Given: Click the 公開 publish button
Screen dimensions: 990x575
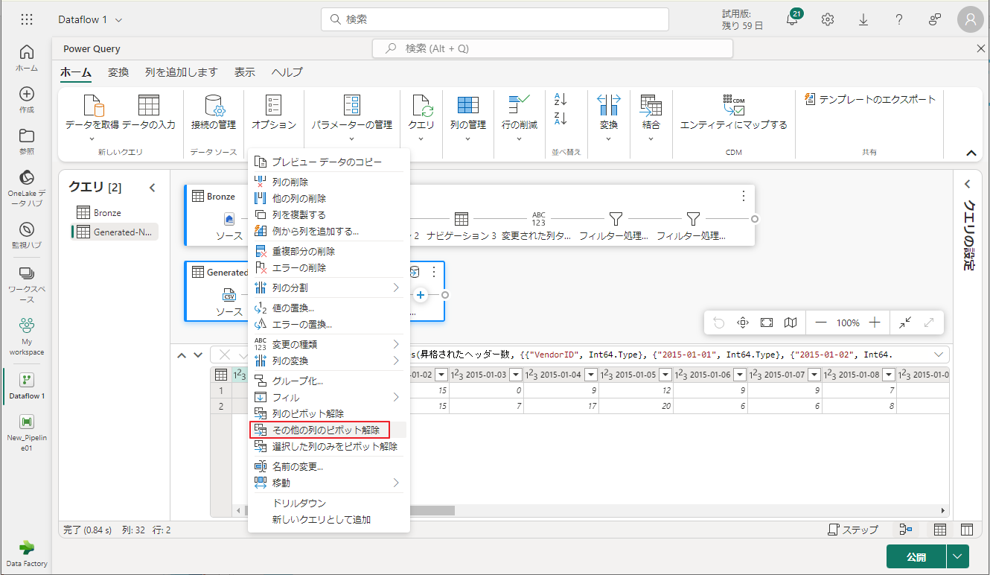Looking at the screenshot, I should click(915, 557).
